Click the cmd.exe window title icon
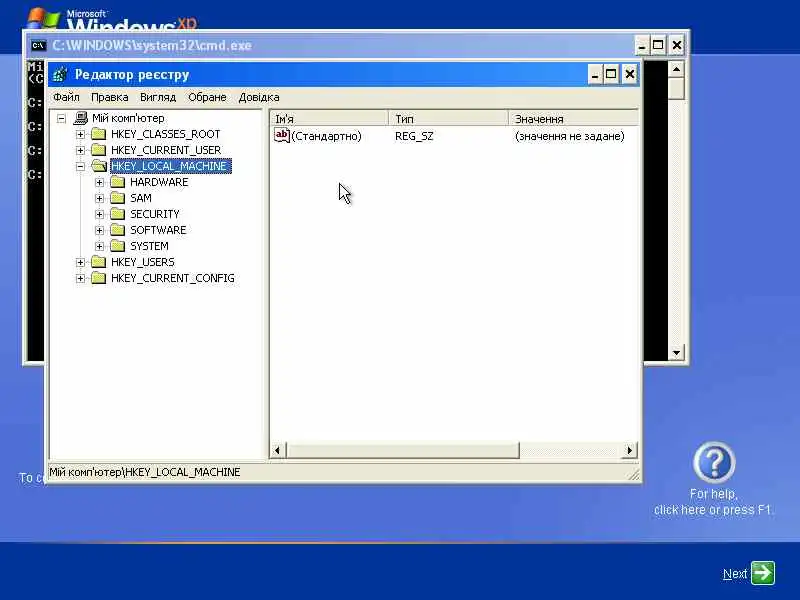The width and height of the screenshot is (800, 600). coord(38,45)
